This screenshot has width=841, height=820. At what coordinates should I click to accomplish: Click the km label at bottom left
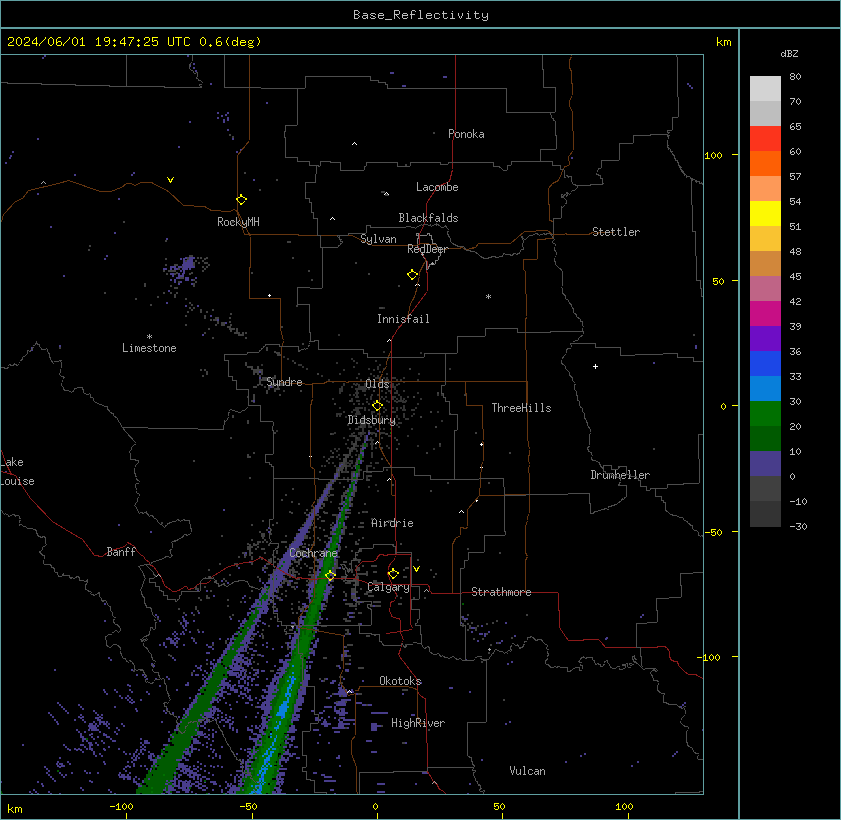click(x=14, y=809)
